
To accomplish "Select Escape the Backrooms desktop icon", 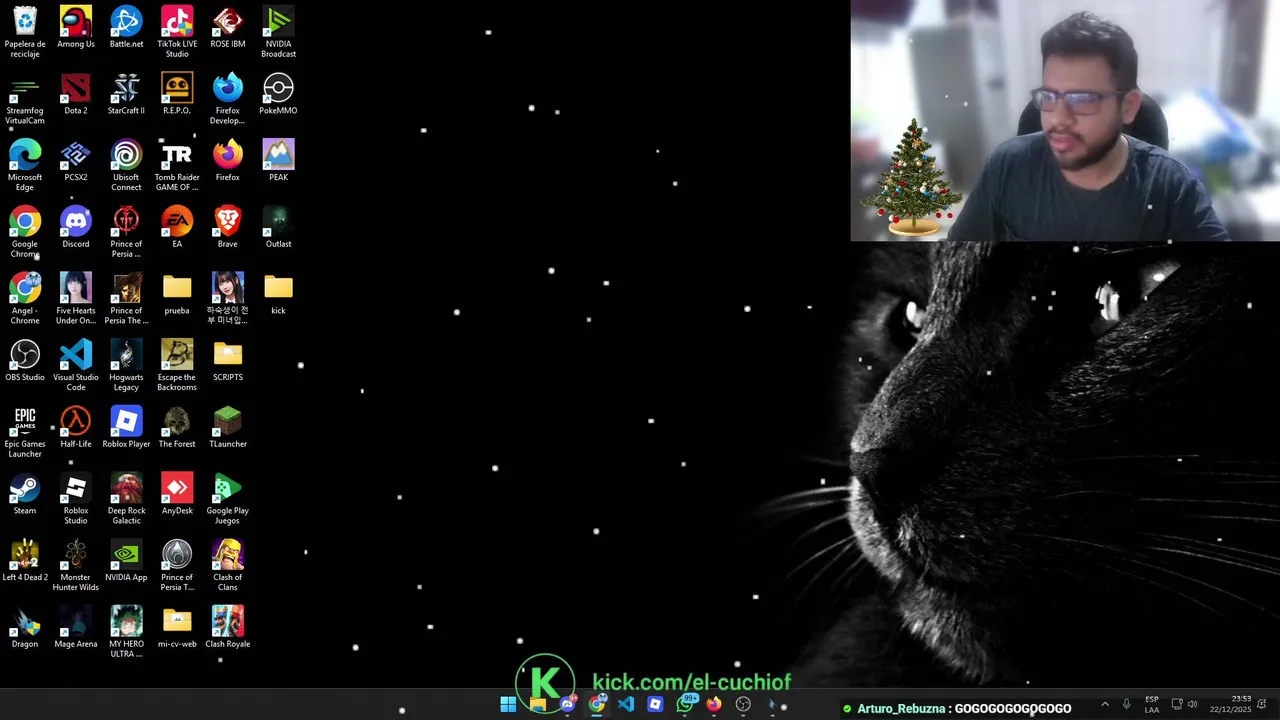I will (177, 366).
